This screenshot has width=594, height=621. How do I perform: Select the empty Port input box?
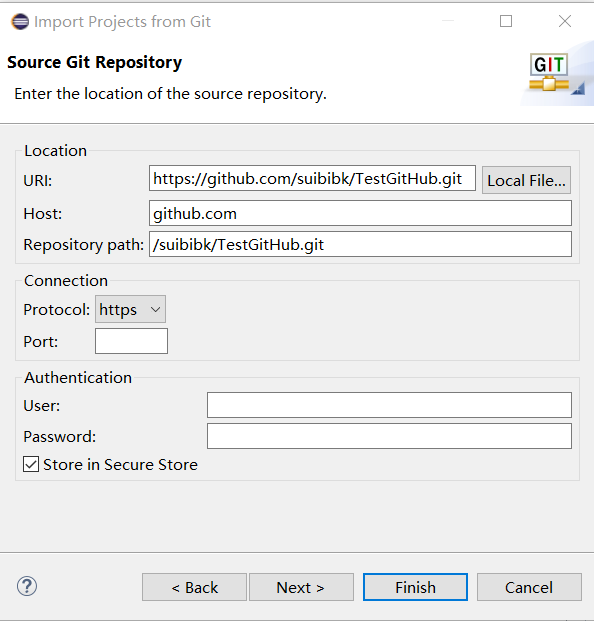click(x=131, y=341)
